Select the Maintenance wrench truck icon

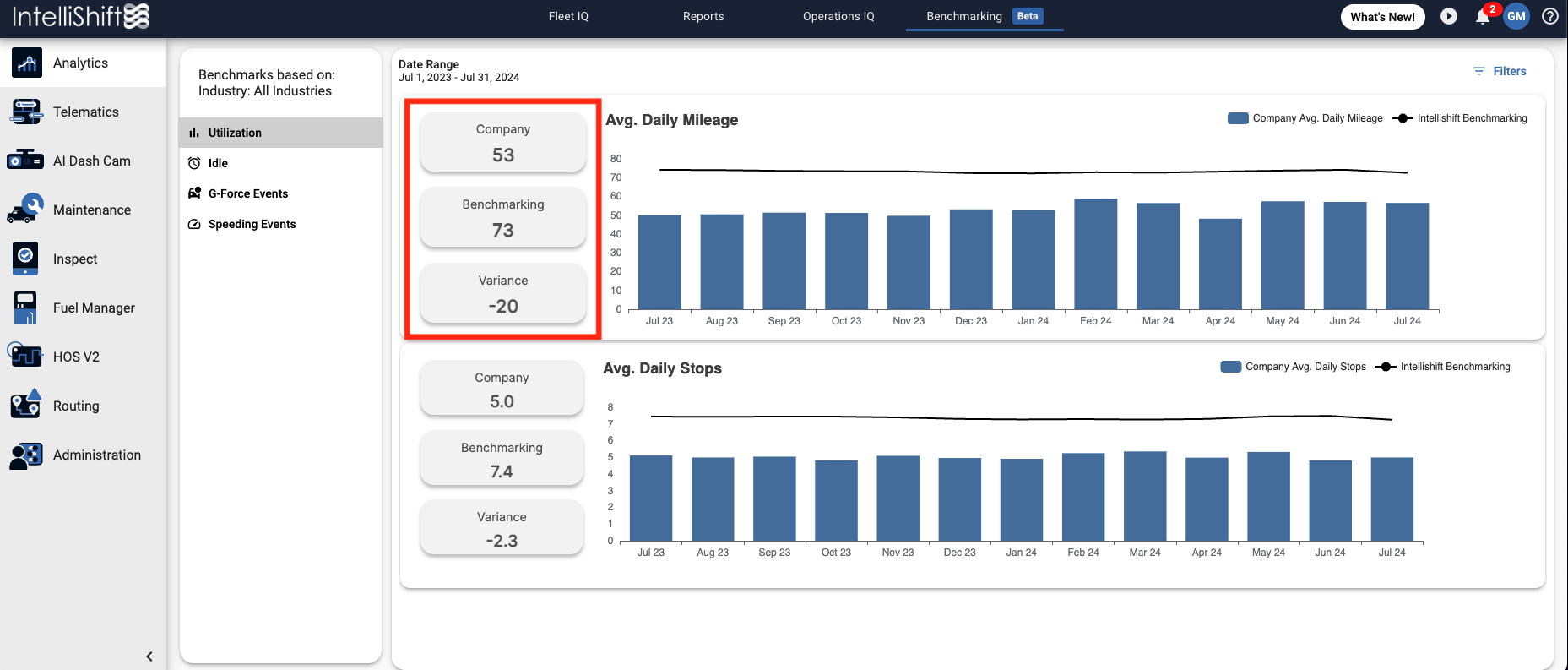25,210
